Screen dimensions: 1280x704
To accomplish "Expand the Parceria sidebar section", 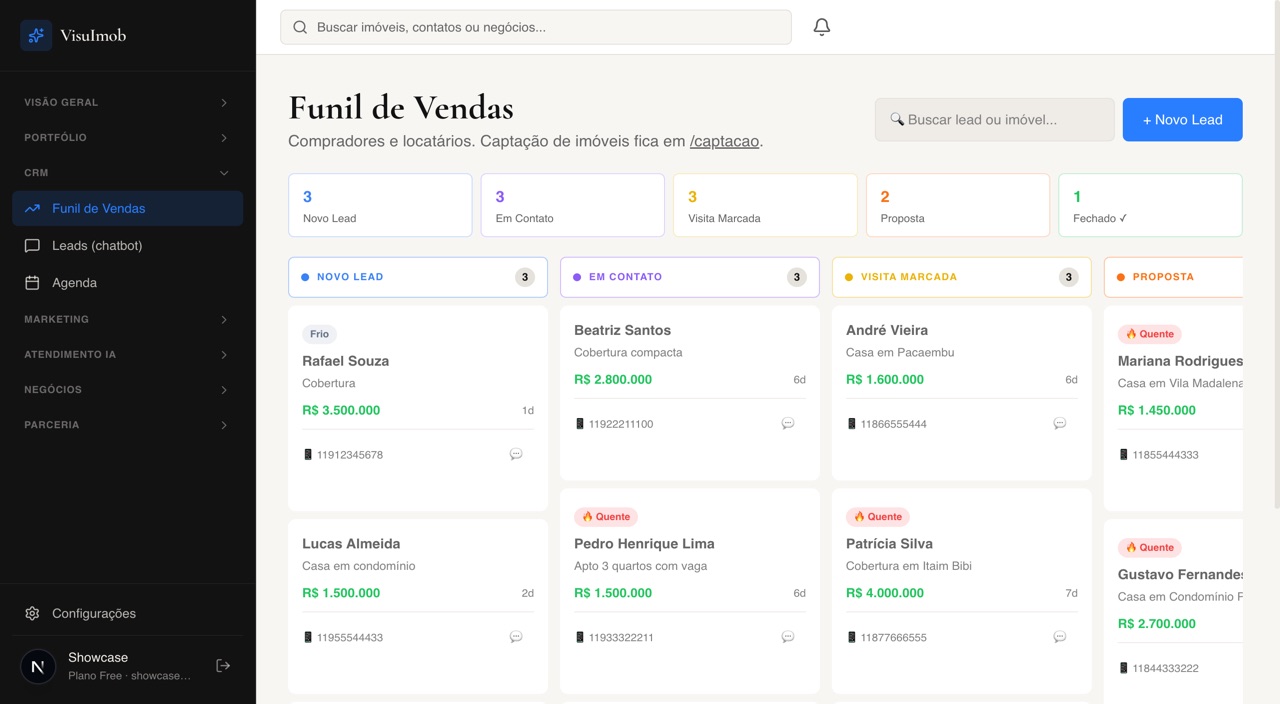I will pyautogui.click(x=128, y=425).
